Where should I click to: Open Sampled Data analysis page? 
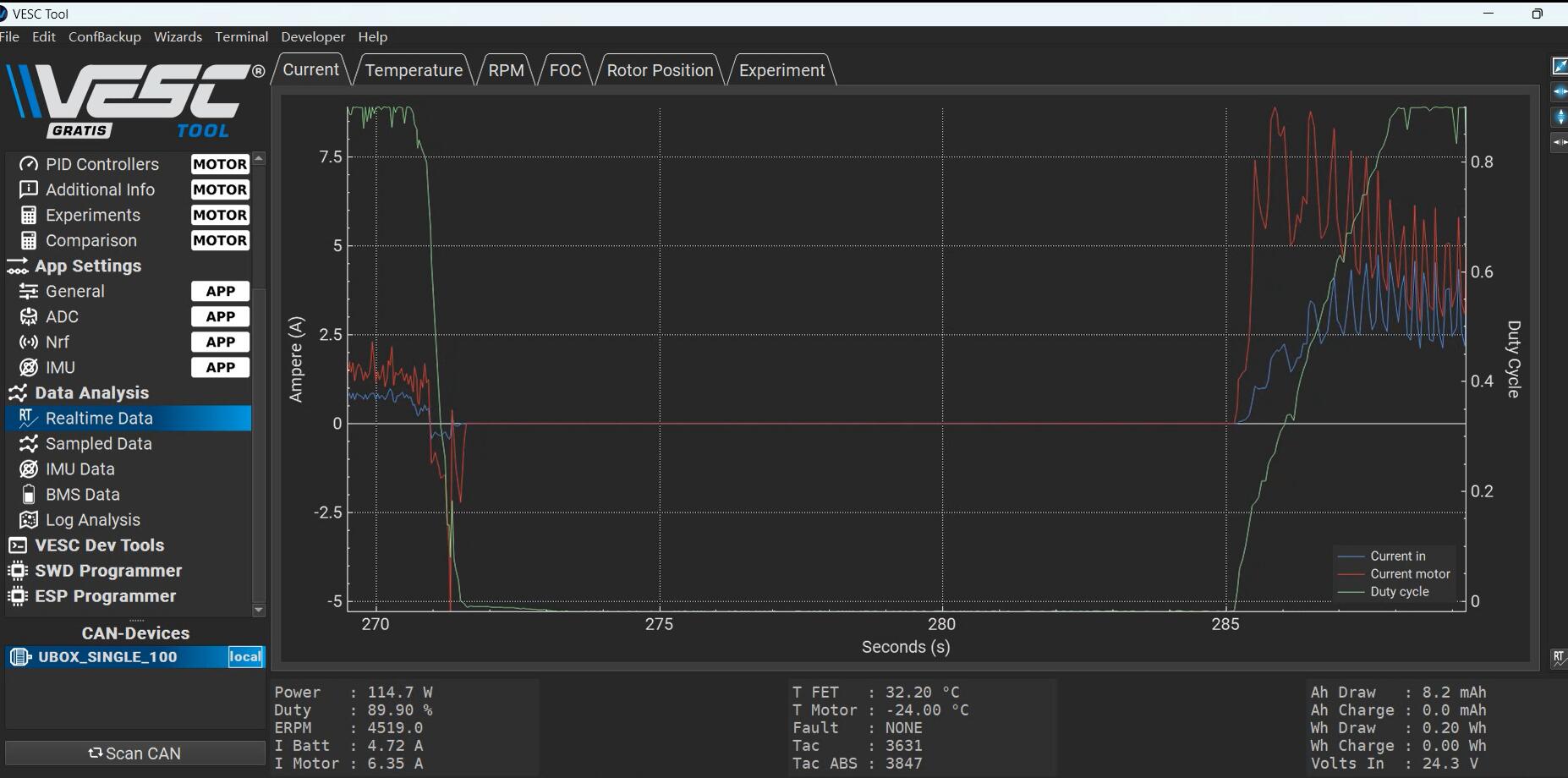tap(129, 443)
